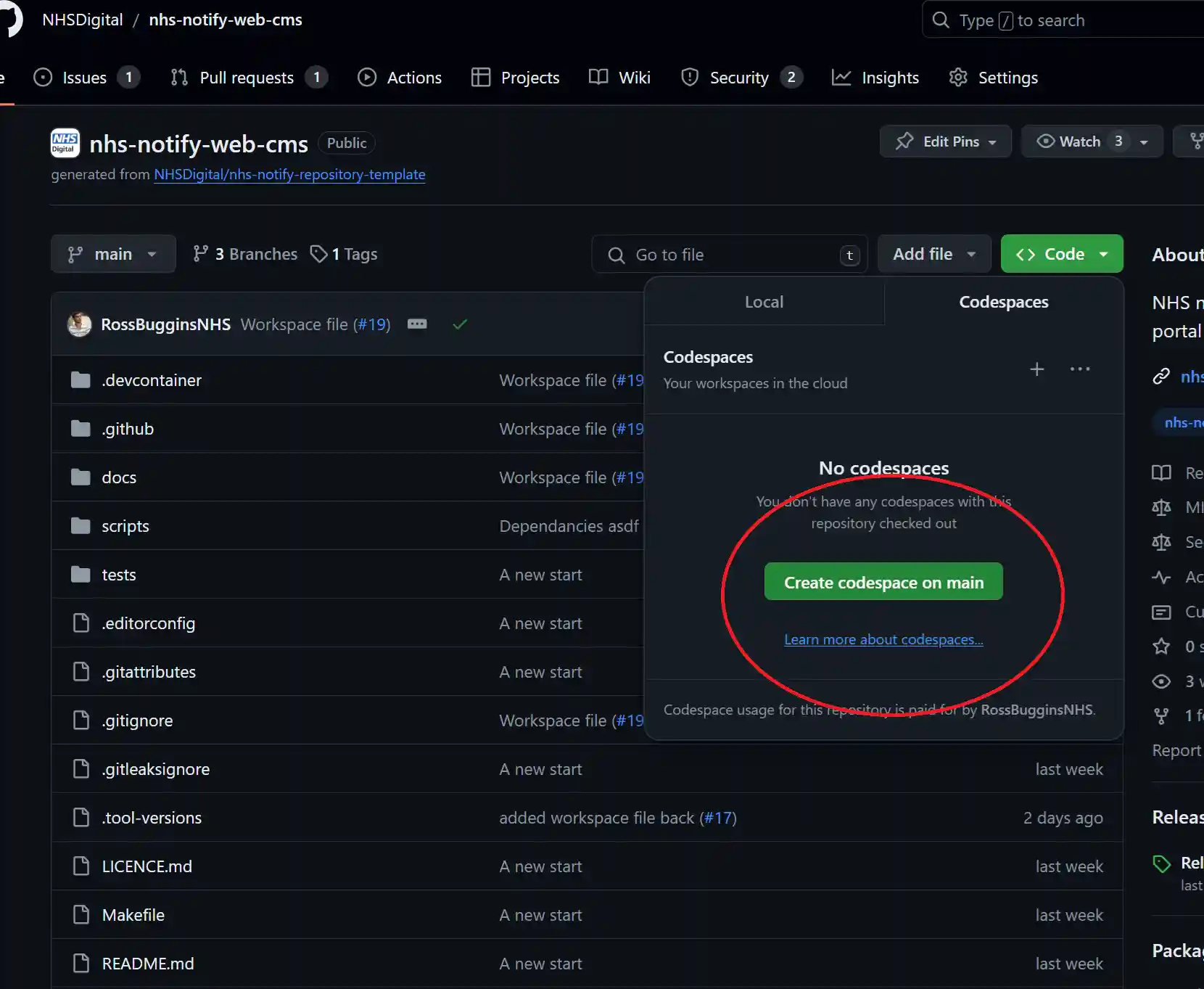Toggle Watch for this repository

(x=1071, y=141)
